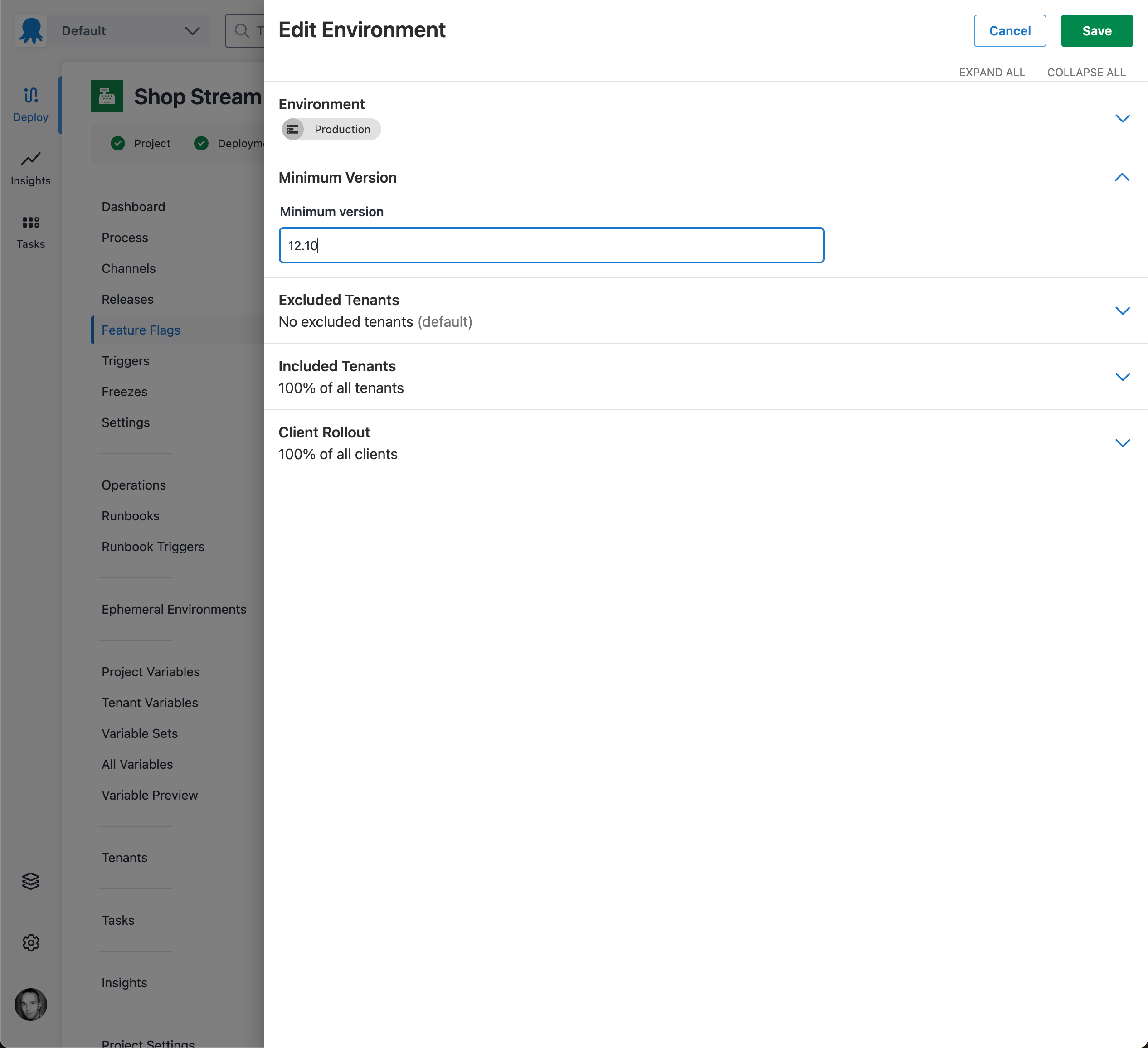Open Releases in project menu
The height and width of the screenshot is (1048, 1148).
(127, 299)
